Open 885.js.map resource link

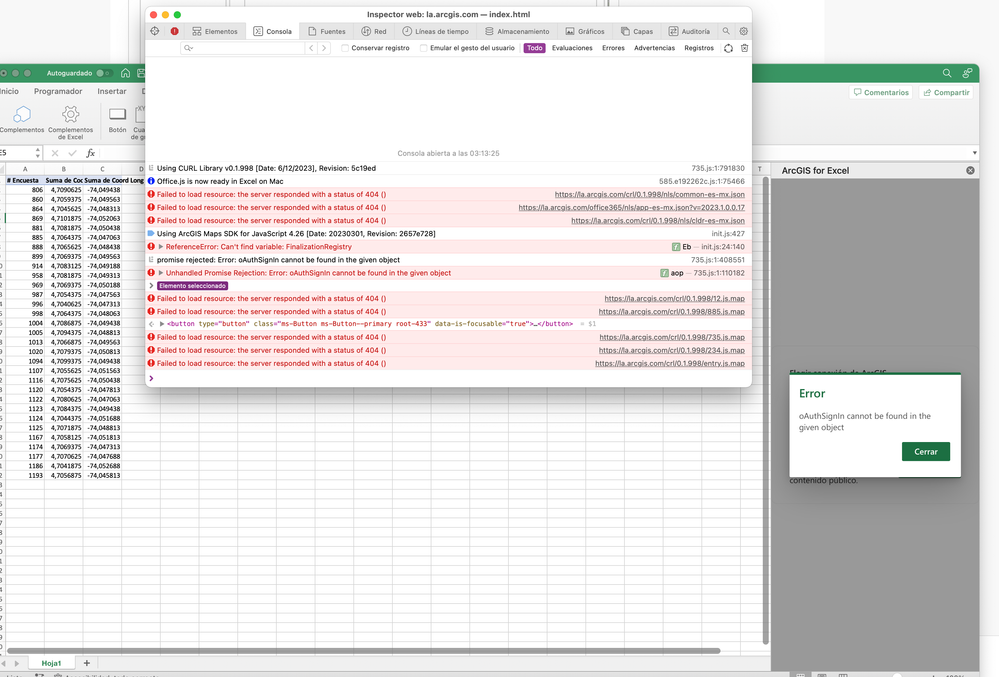(672, 311)
